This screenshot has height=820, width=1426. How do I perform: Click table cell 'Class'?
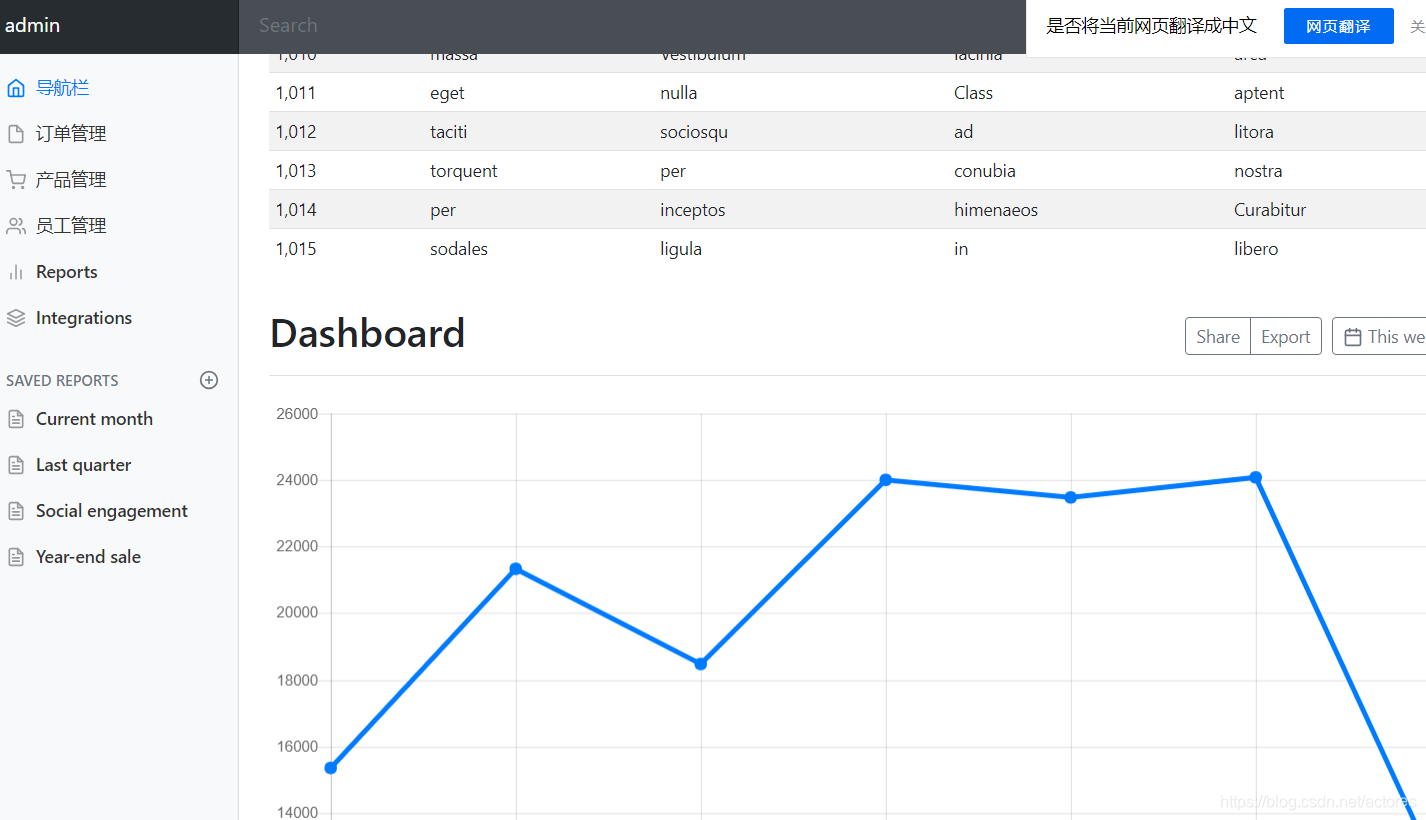pyautogui.click(x=973, y=93)
